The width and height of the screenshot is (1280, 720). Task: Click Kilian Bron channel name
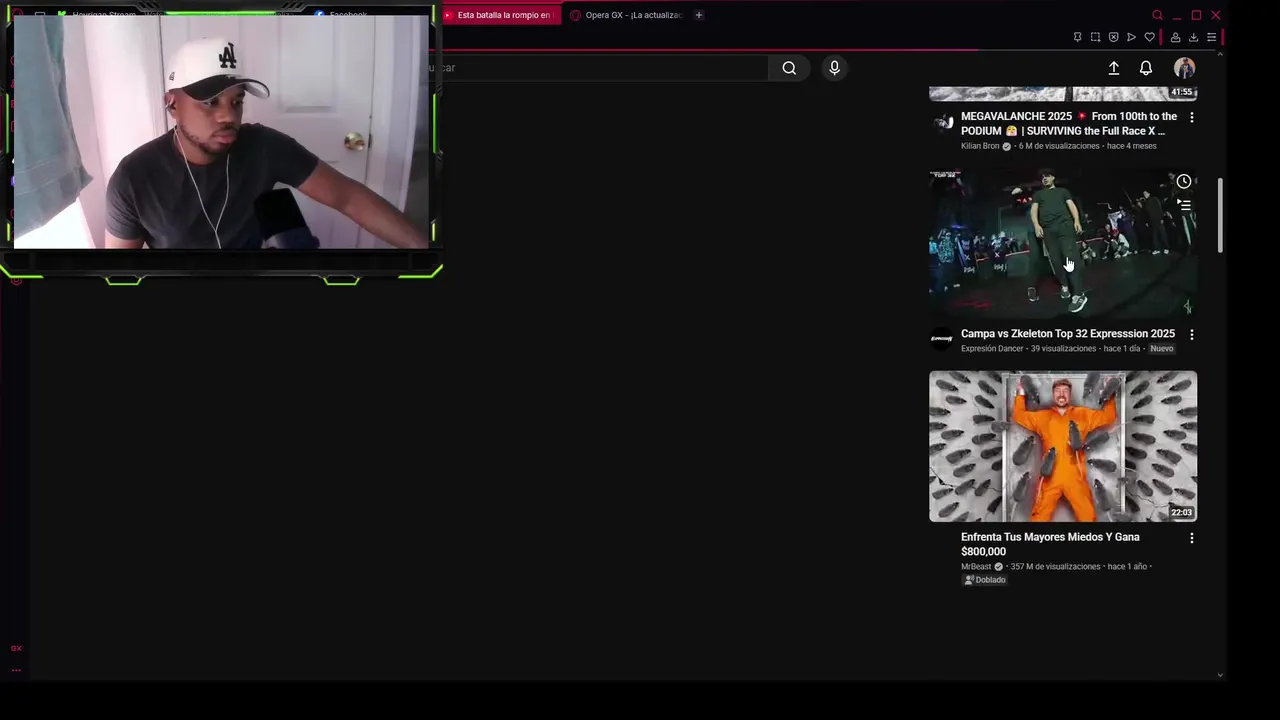(x=980, y=146)
